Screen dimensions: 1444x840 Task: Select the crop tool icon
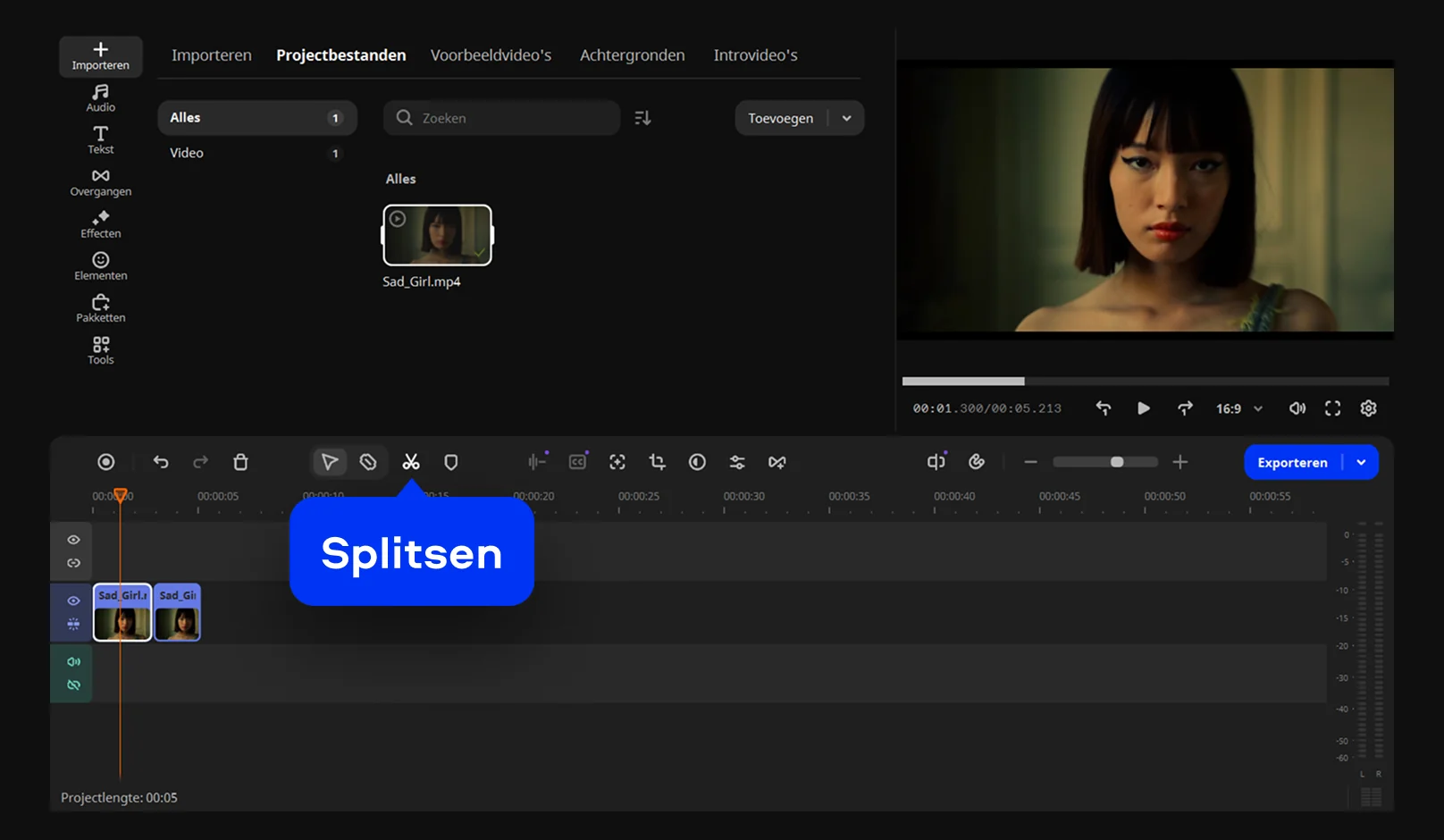[658, 462]
